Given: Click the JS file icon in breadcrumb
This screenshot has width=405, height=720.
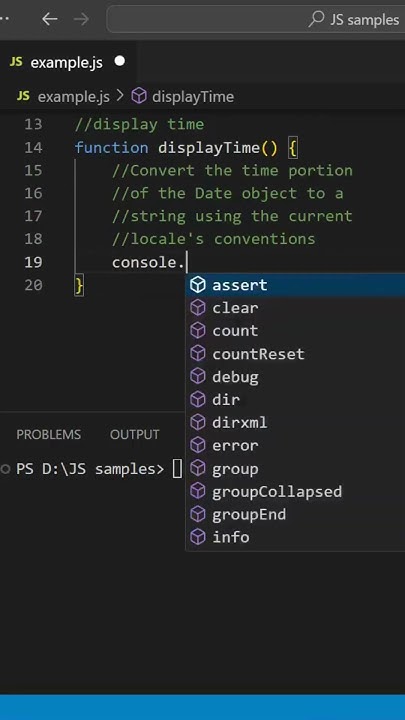Looking at the screenshot, I should (x=23, y=96).
